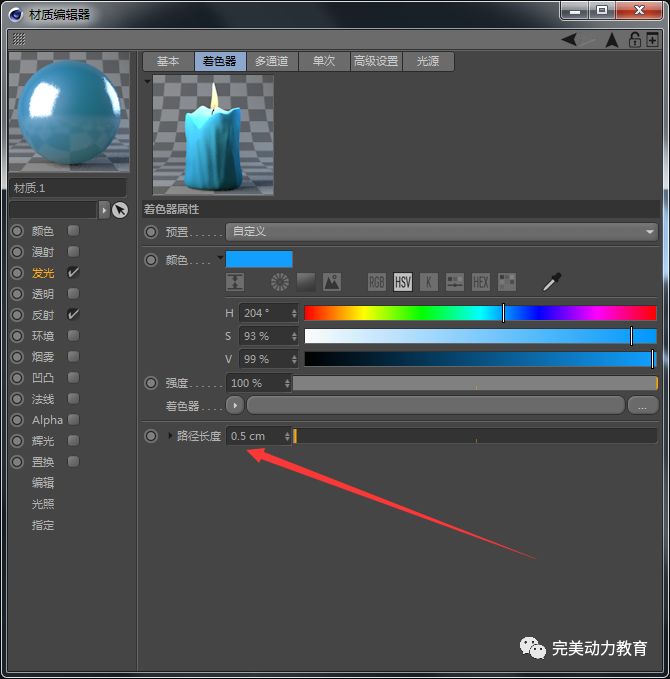Enable the 透明 channel checkbox
The width and height of the screenshot is (670, 679).
73,294
